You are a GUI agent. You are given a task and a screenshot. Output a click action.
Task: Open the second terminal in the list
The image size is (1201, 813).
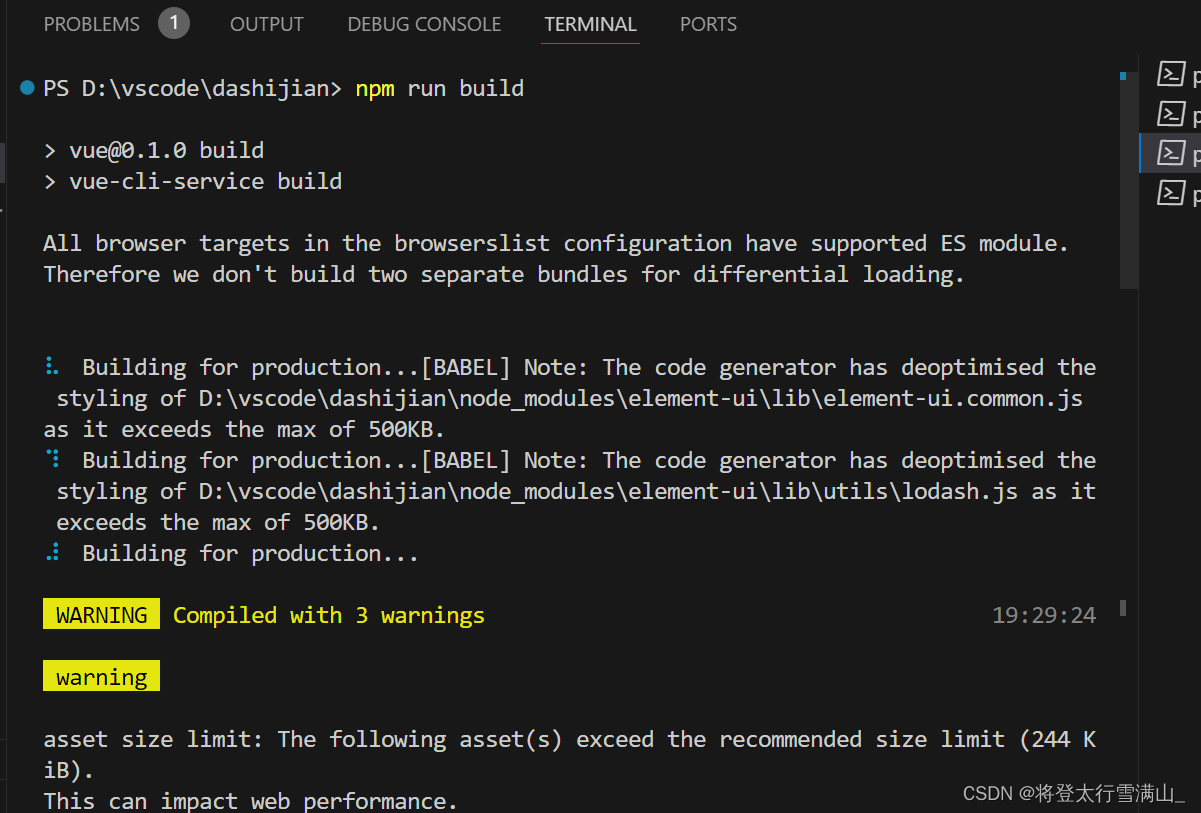tap(1171, 113)
